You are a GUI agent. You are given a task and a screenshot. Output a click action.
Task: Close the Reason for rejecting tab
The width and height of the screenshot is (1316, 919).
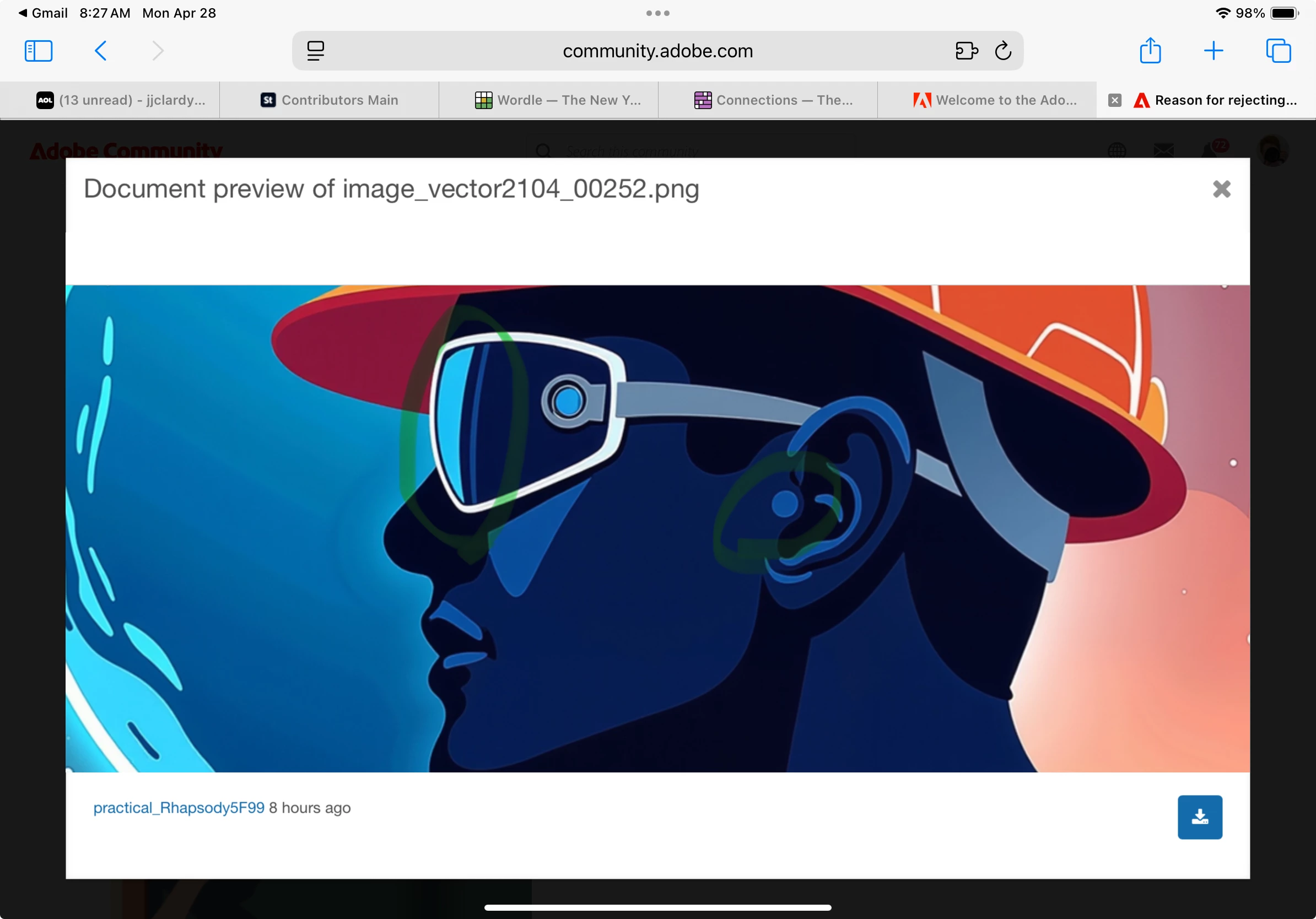point(1114,100)
